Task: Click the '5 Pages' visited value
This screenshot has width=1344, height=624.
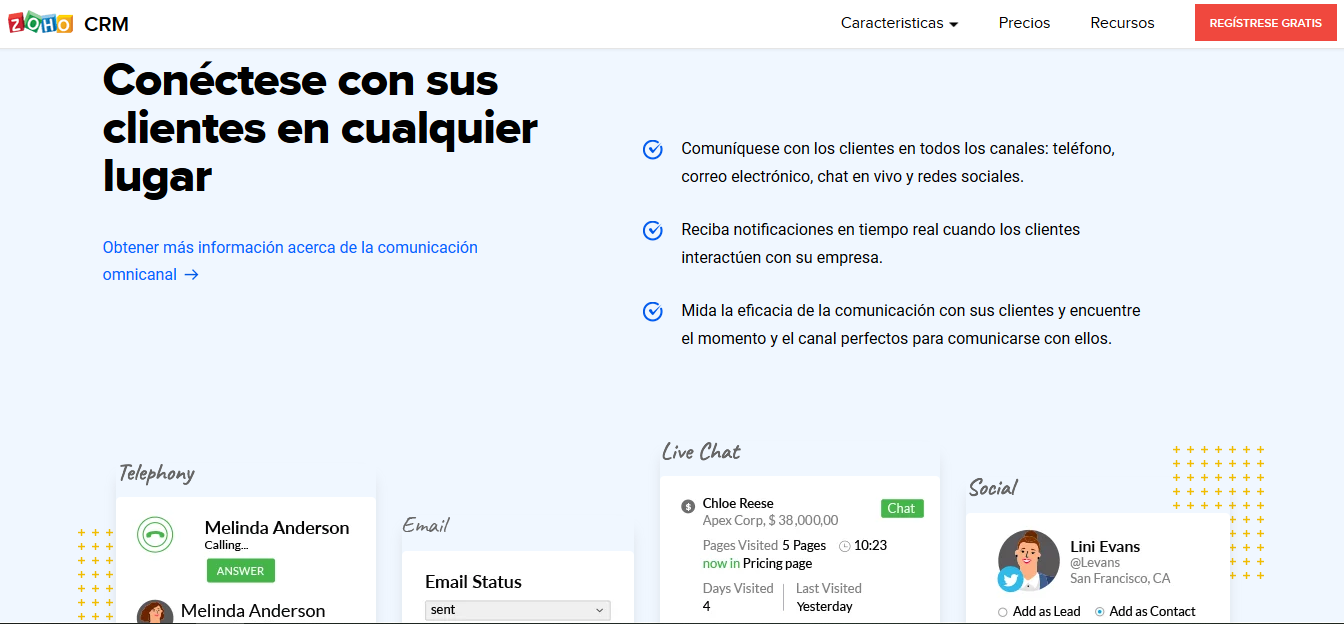Action: click(x=804, y=545)
